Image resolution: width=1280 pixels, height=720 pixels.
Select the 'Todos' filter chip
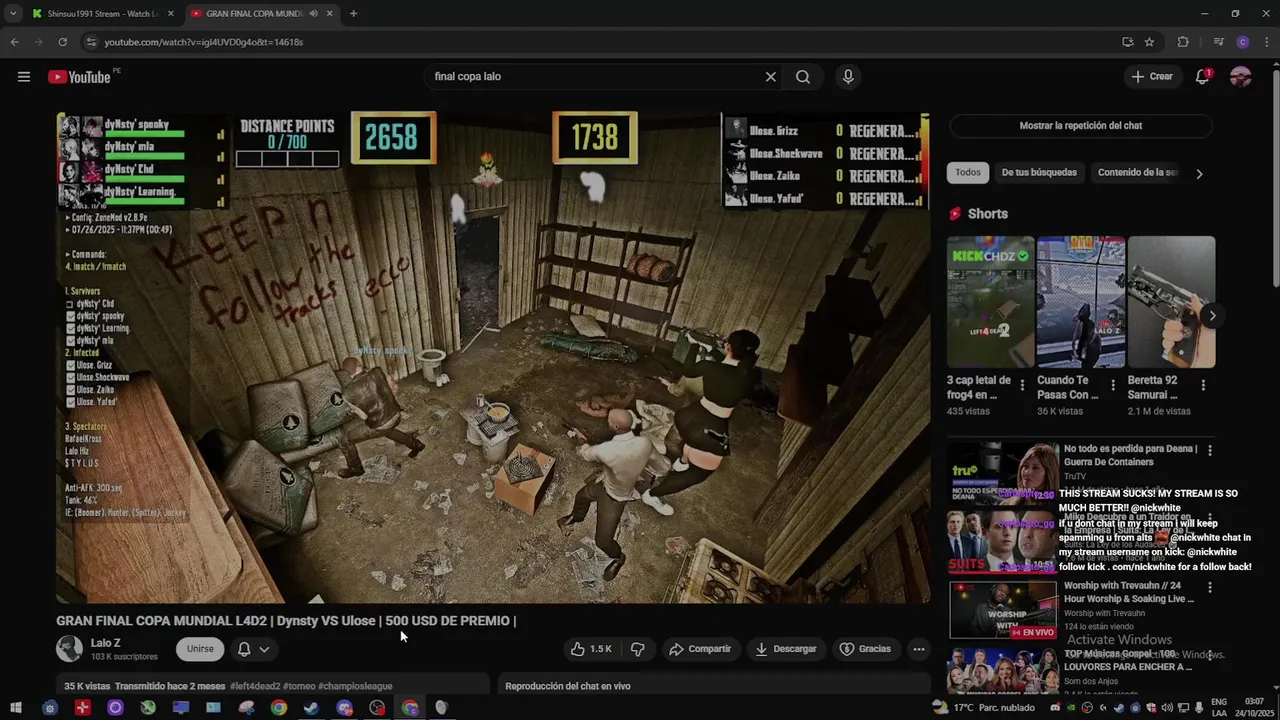pos(968,172)
